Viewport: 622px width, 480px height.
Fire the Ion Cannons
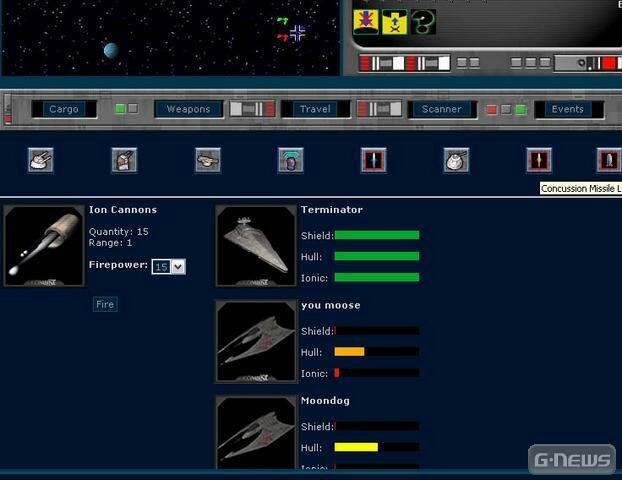105,304
